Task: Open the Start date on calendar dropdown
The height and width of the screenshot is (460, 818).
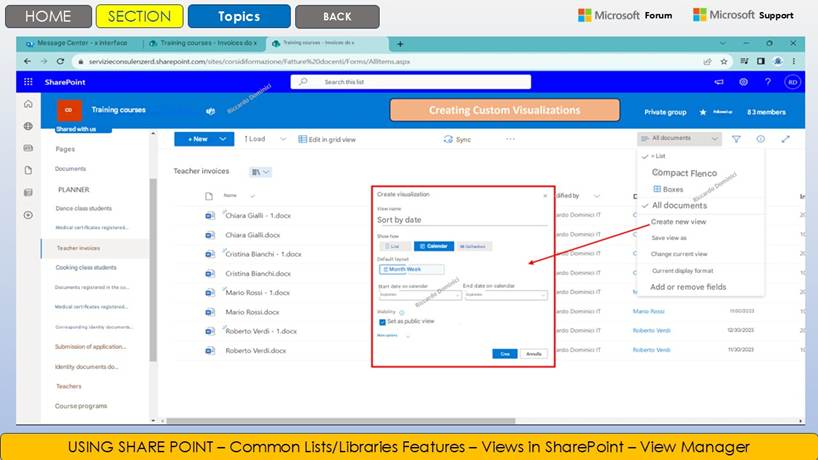Action: pos(420,295)
